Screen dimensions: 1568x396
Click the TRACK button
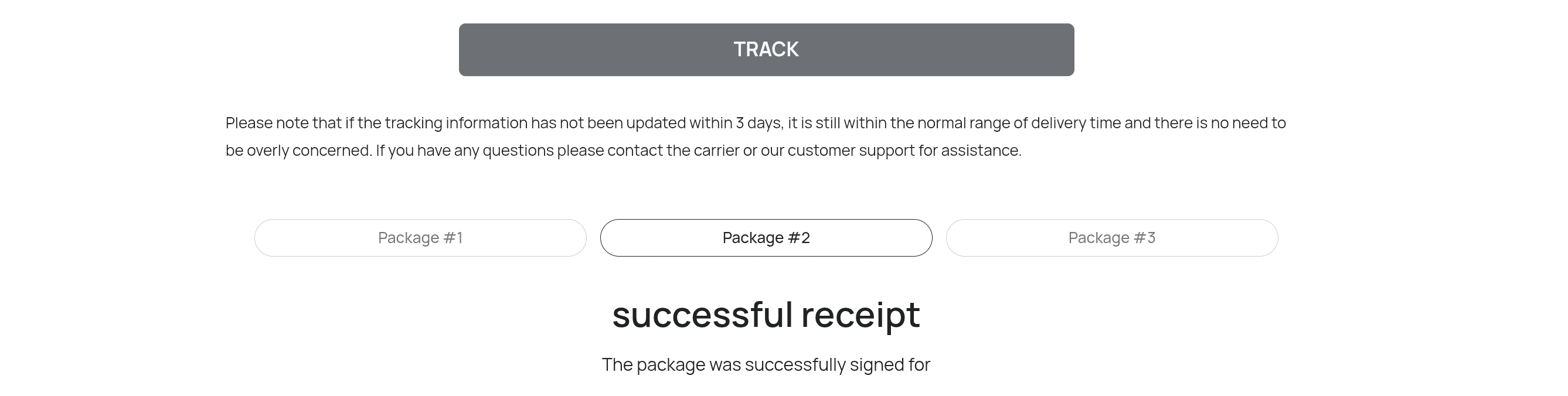pos(766,50)
